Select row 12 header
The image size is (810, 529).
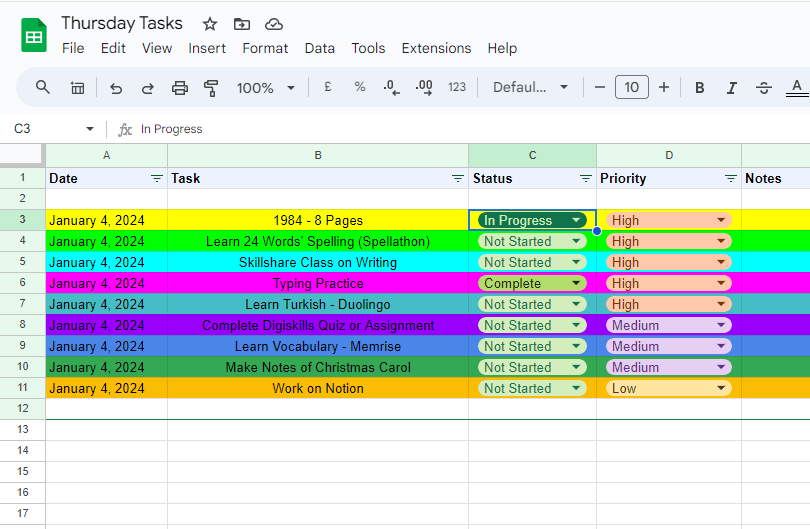pos(23,408)
